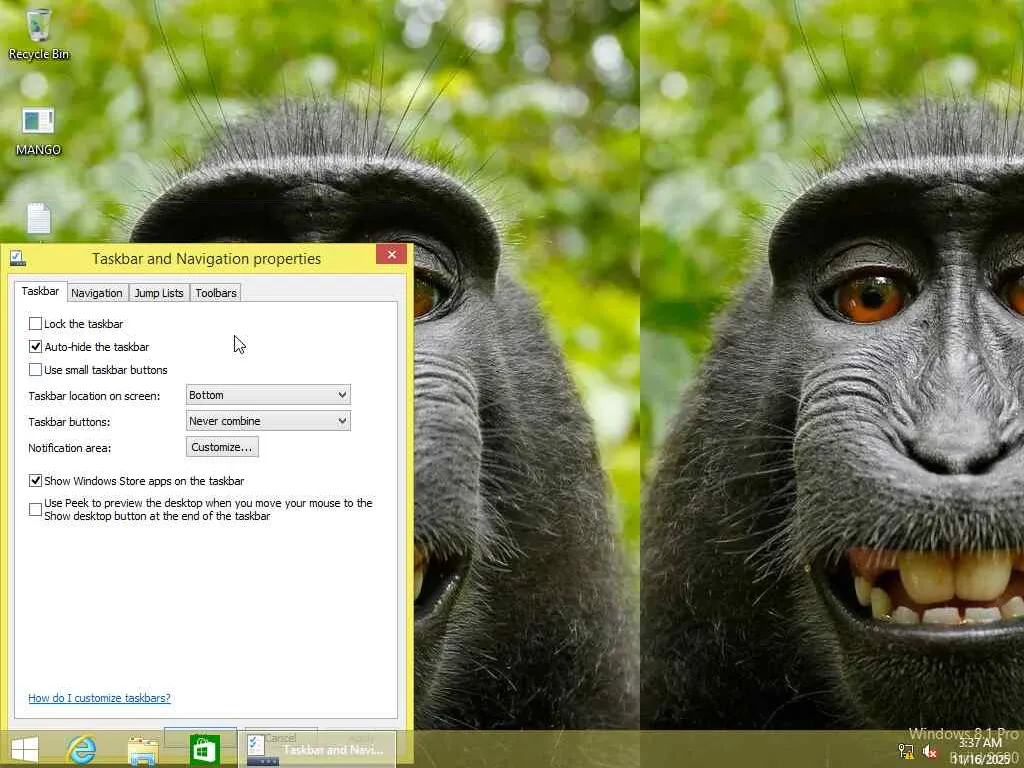Click the Taskbar and Navi... taskbar button
1024x768 pixels.
(x=321, y=749)
